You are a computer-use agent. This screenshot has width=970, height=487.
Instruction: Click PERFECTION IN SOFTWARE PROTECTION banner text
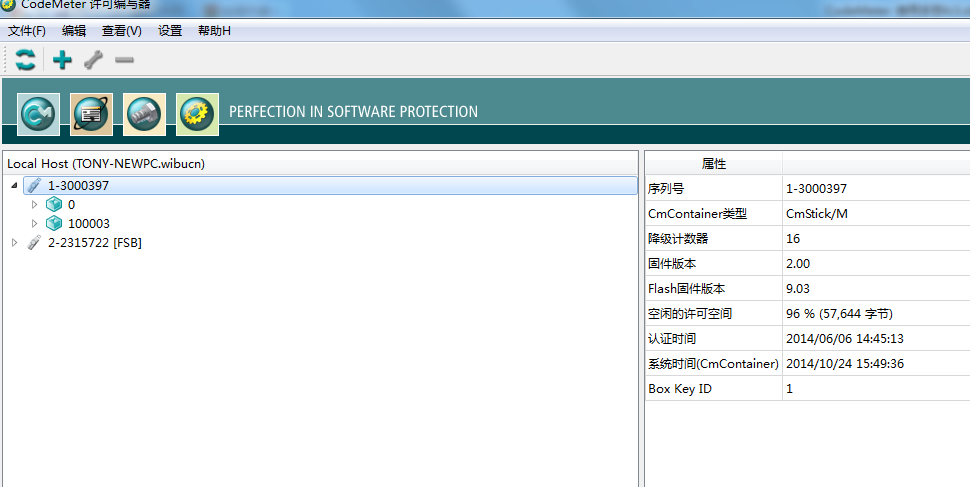[353, 111]
